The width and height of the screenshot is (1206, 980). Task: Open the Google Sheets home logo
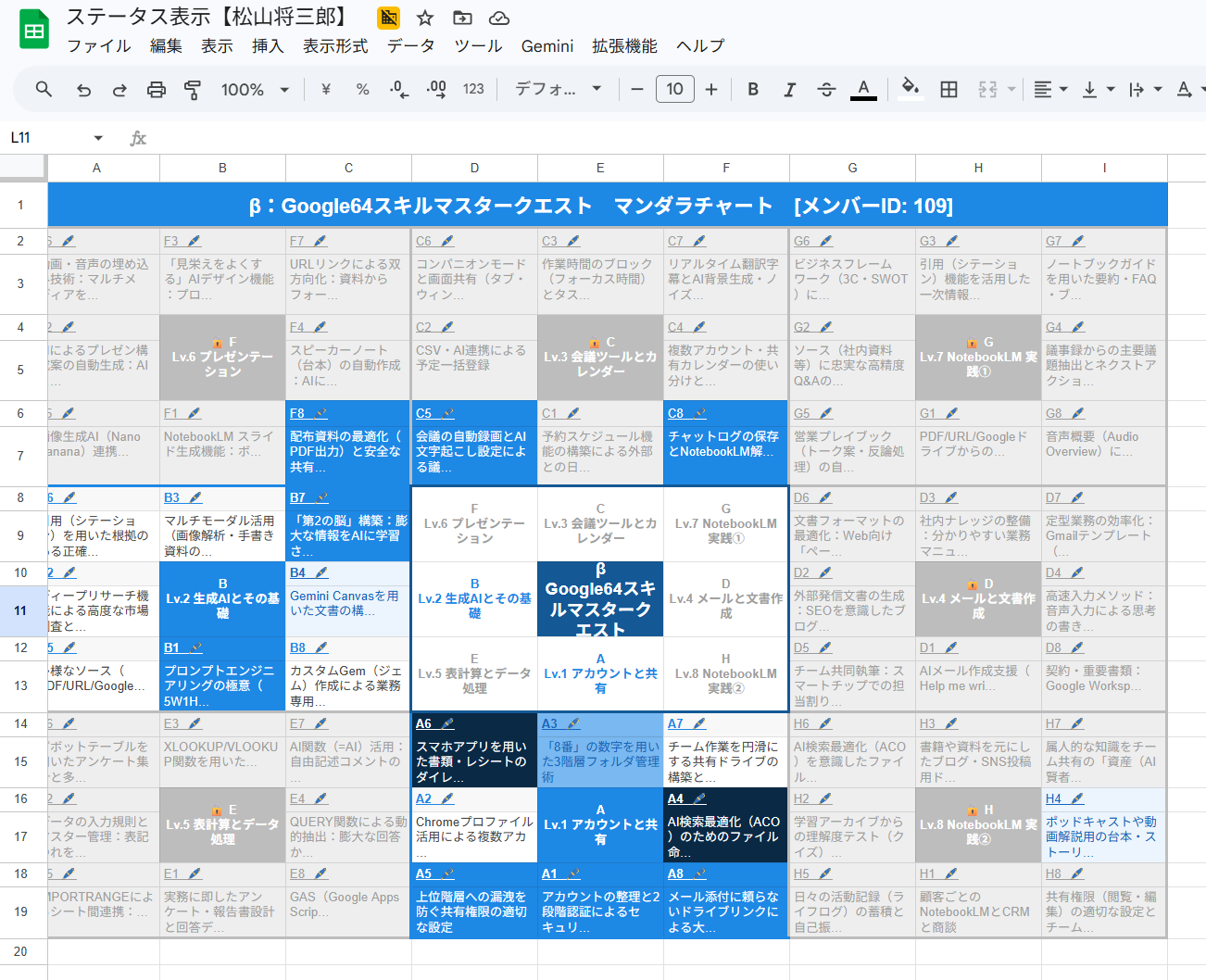[x=34, y=31]
